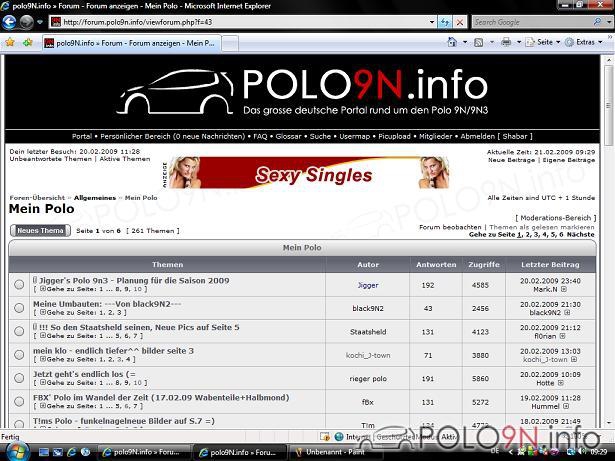This screenshot has height=461, width=615.
Task: Click the RSS feeds icon
Action: coord(479,42)
